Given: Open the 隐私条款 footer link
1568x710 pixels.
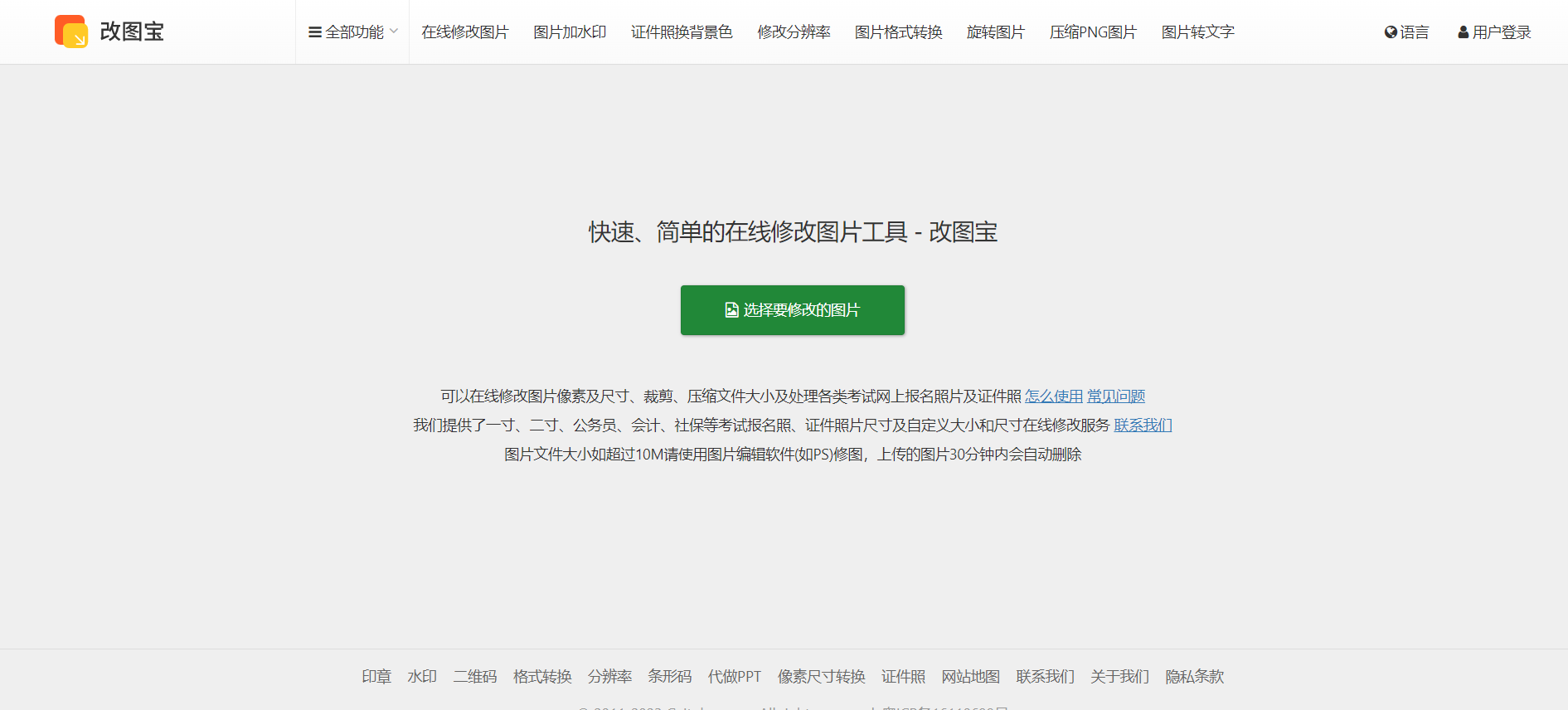Looking at the screenshot, I should pos(1194,677).
